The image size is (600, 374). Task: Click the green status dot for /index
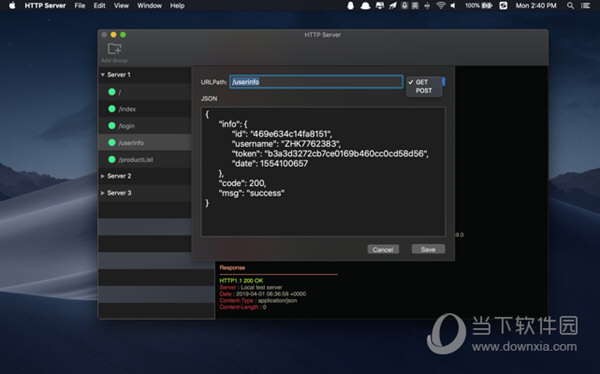(x=112, y=109)
